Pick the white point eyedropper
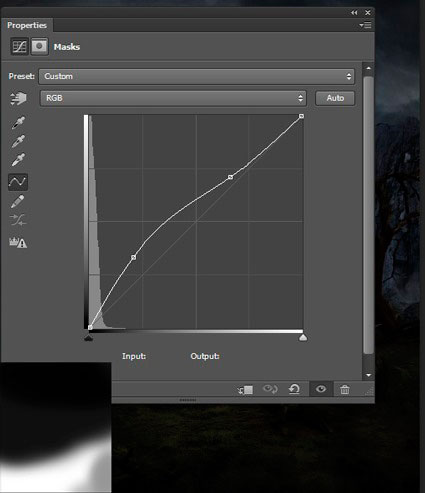This screenshot has height=493, width=425. click(18, 159)
